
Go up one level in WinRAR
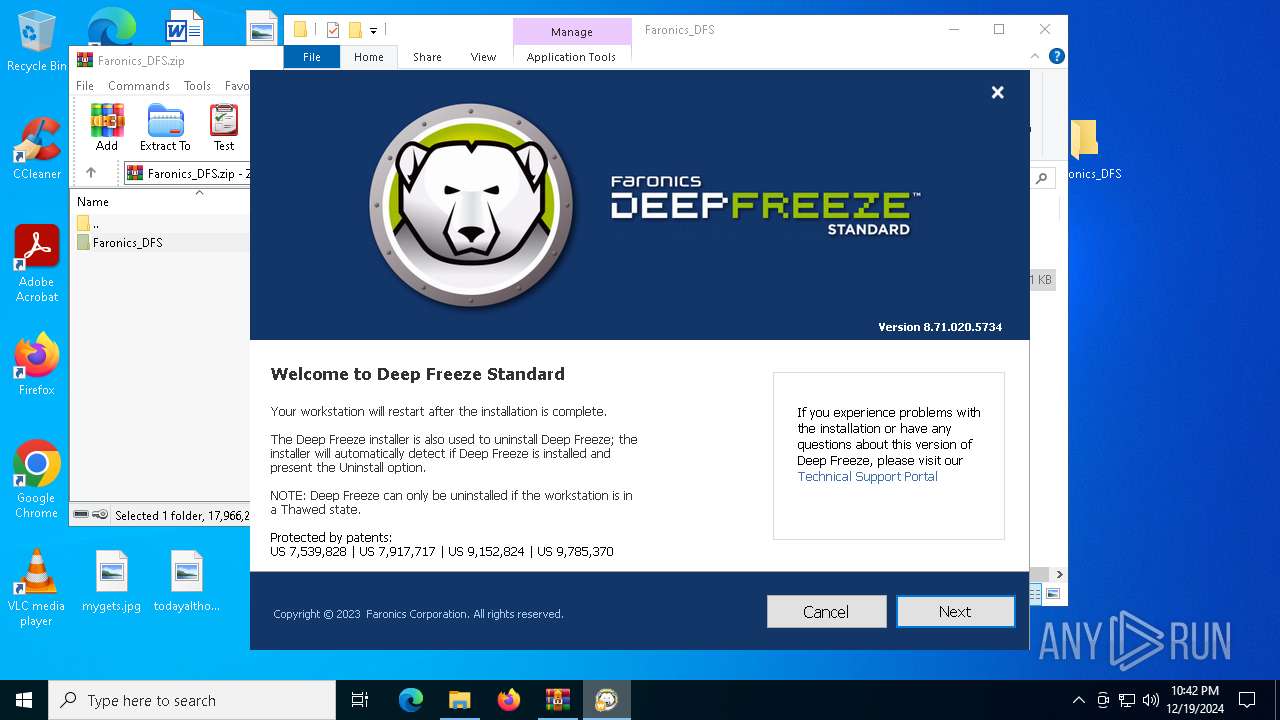(x=91, y=173)
